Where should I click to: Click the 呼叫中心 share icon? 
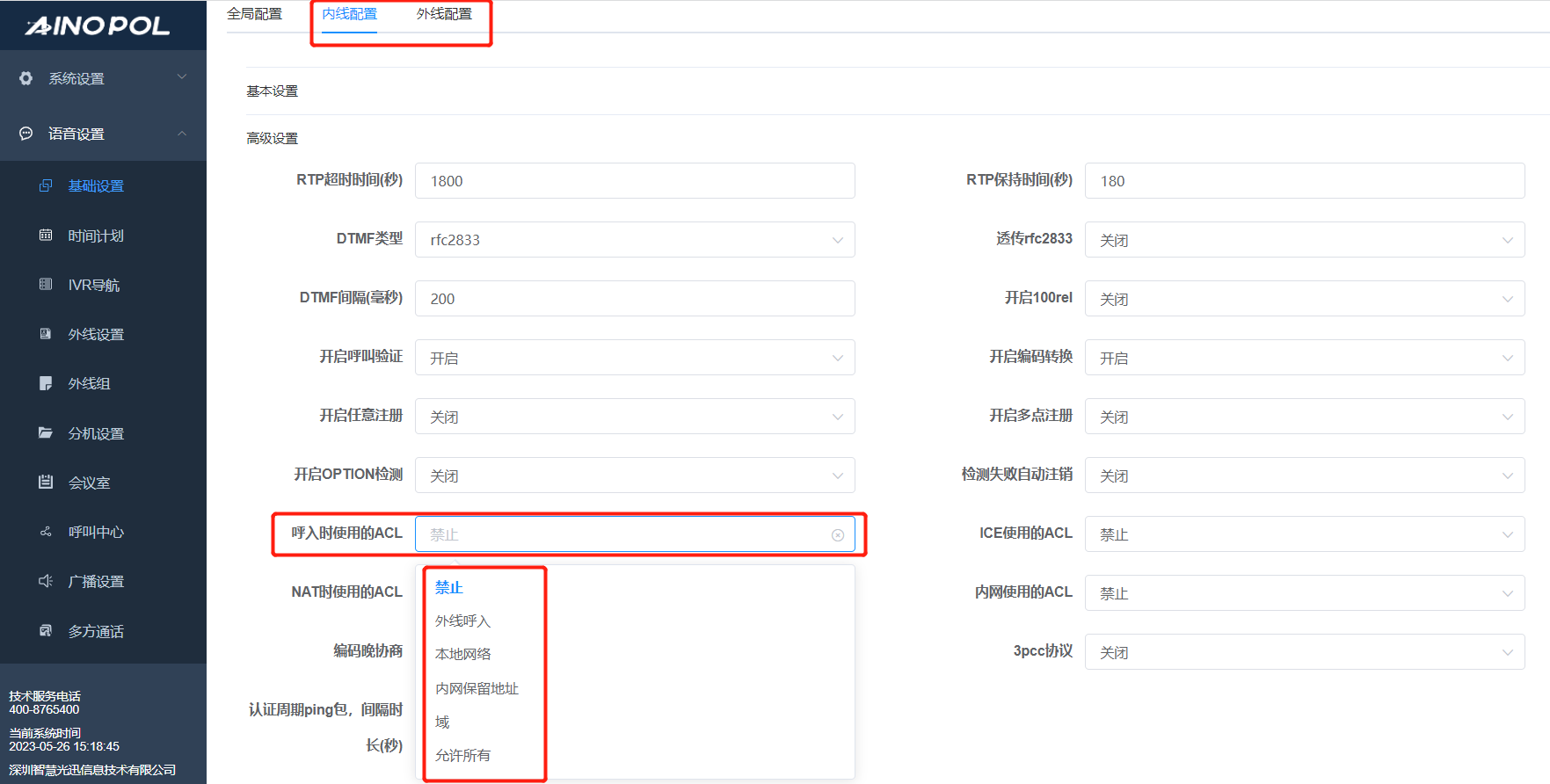tap(46, 532)
